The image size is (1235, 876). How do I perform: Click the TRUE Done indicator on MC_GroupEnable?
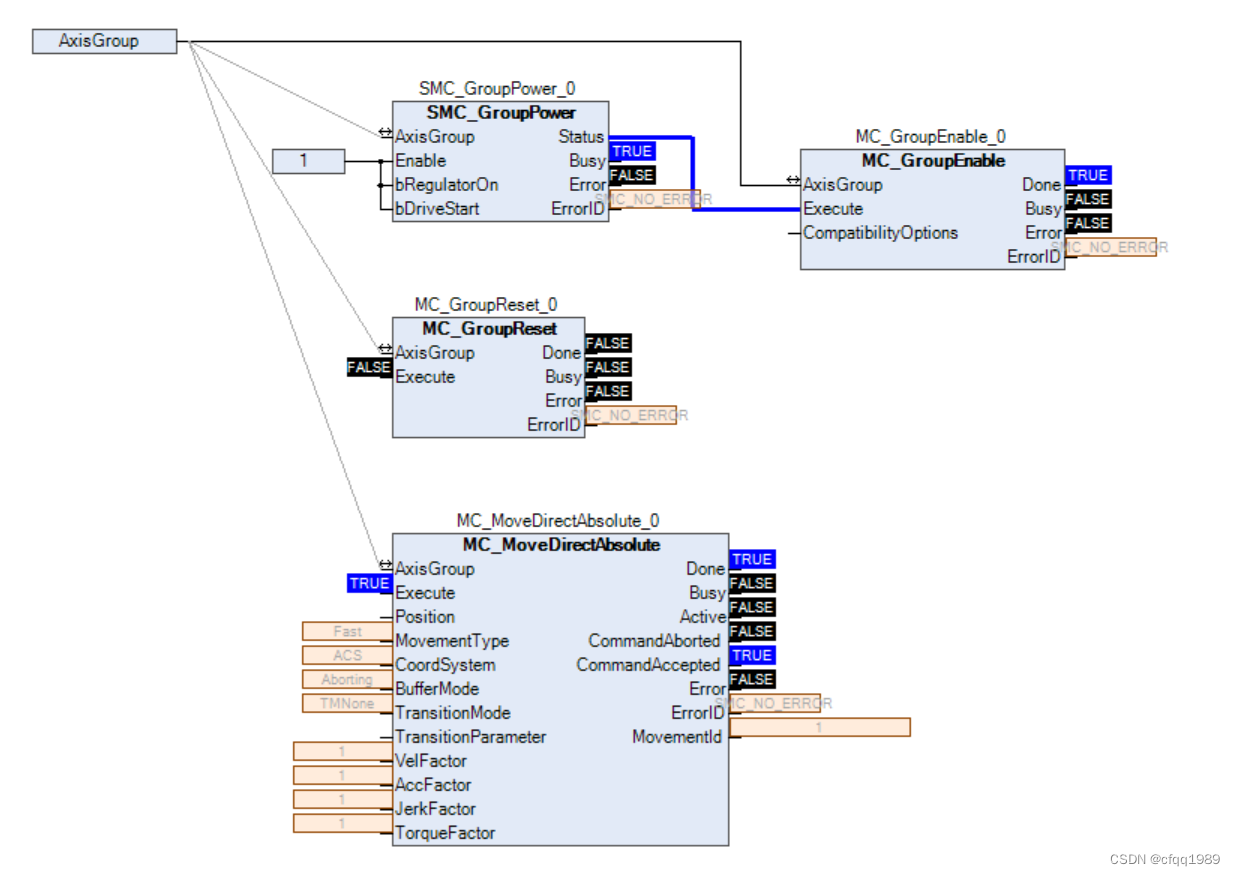(x=1087, y=175)
